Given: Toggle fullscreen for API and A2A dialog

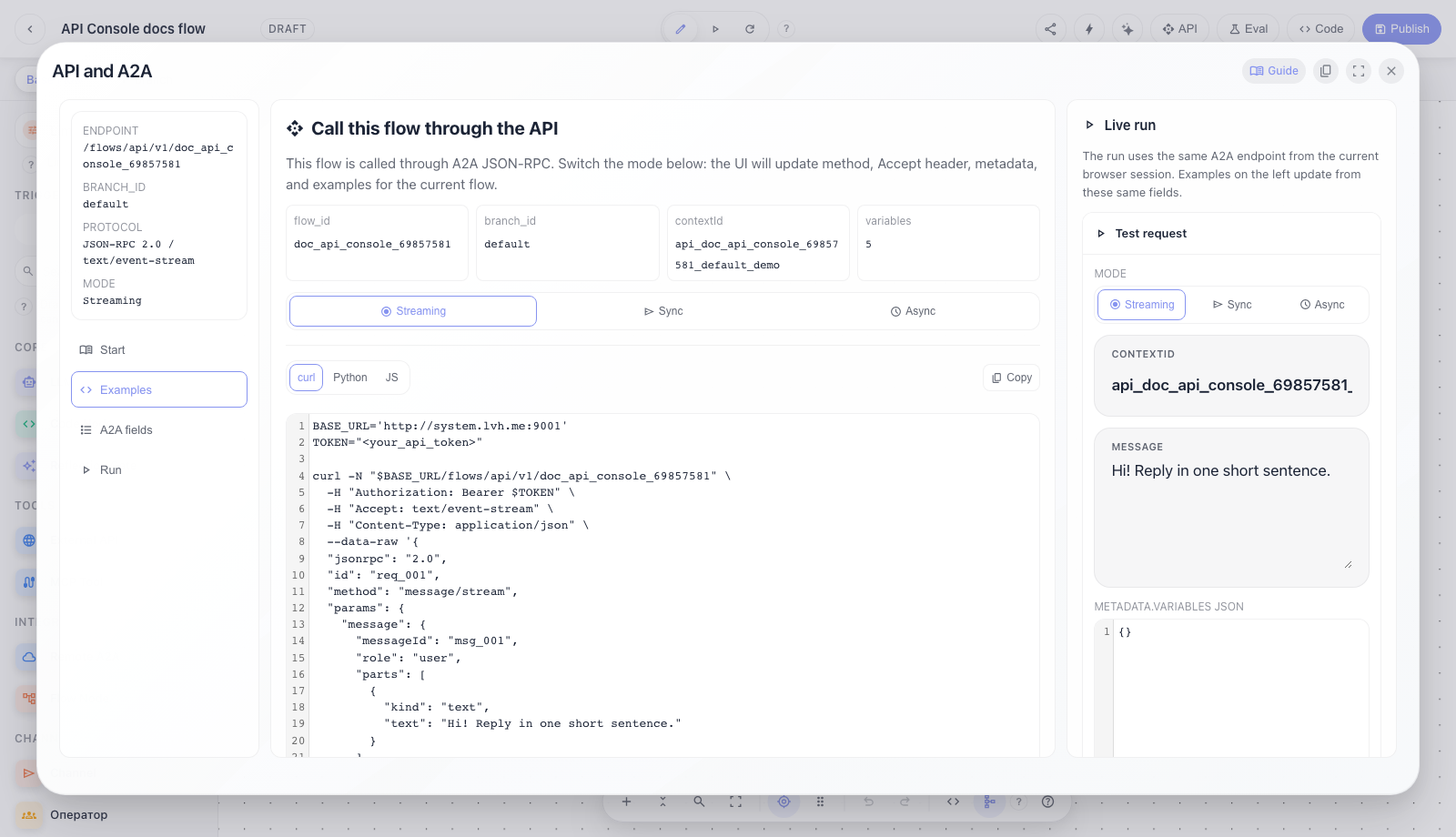Looking at the screenshot, I should [1359, 71].
